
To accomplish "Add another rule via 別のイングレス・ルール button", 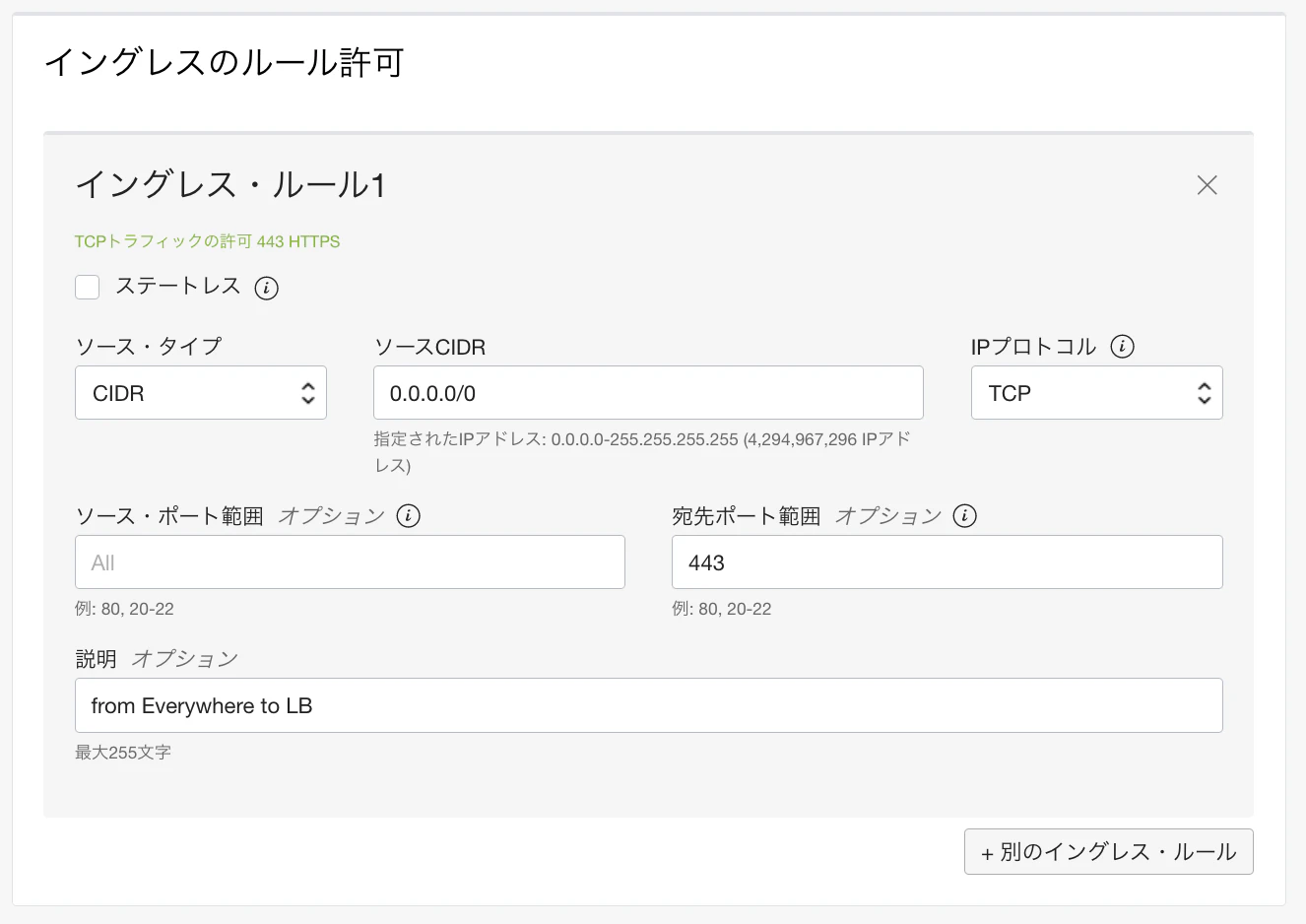I will coord(1109,852).
